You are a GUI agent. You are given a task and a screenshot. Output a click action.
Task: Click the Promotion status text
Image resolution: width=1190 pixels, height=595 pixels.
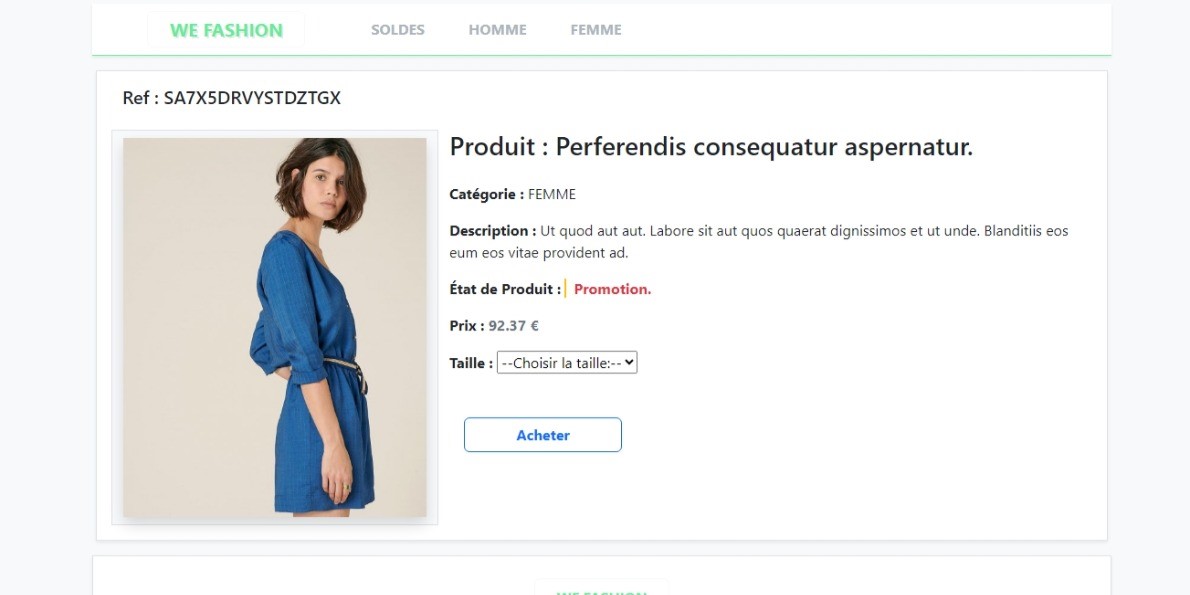pyautogui.click(x=611, y=288)
